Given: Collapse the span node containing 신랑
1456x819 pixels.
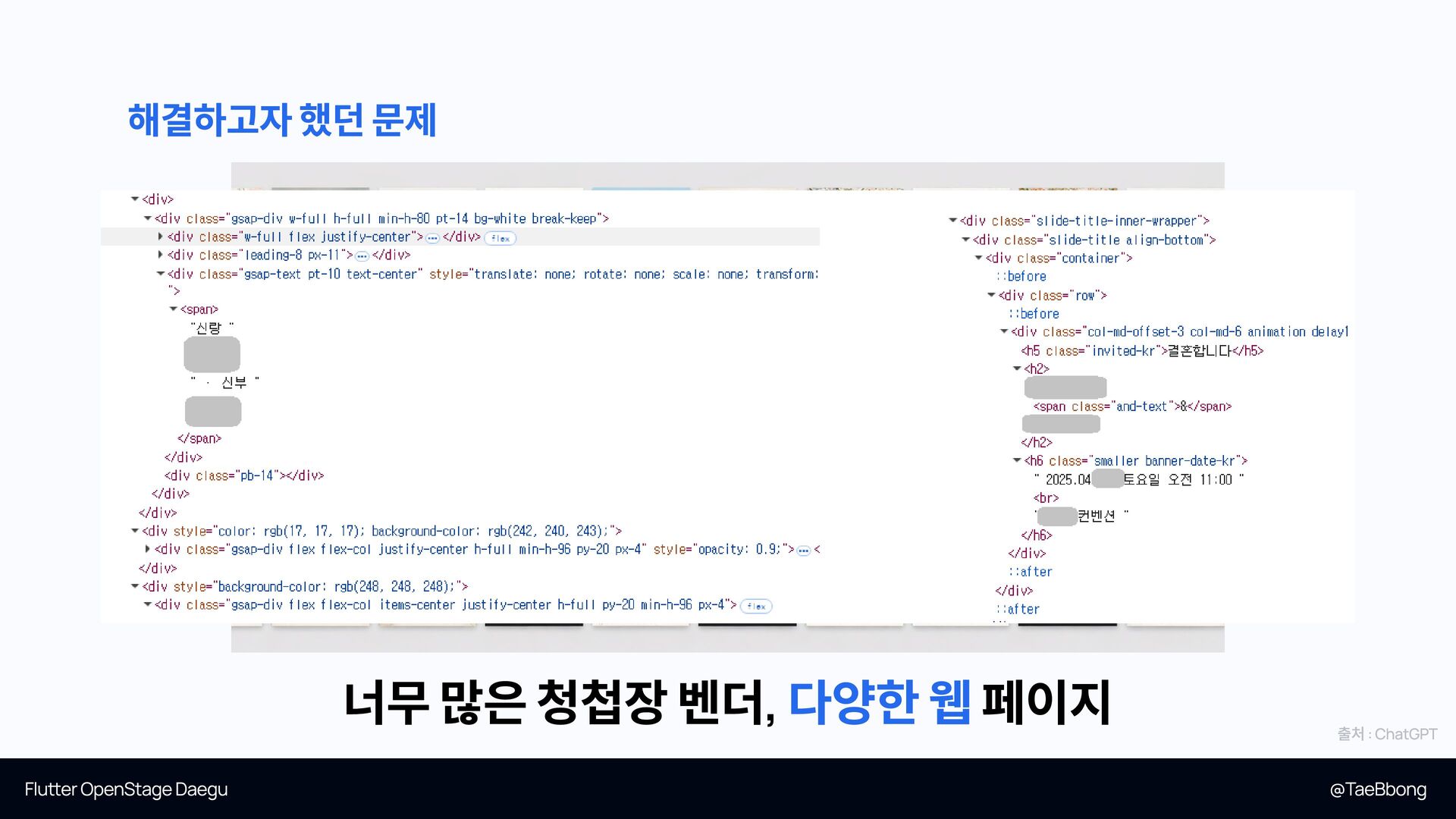Looking at the screenshot, I should [x=173, y=309].
